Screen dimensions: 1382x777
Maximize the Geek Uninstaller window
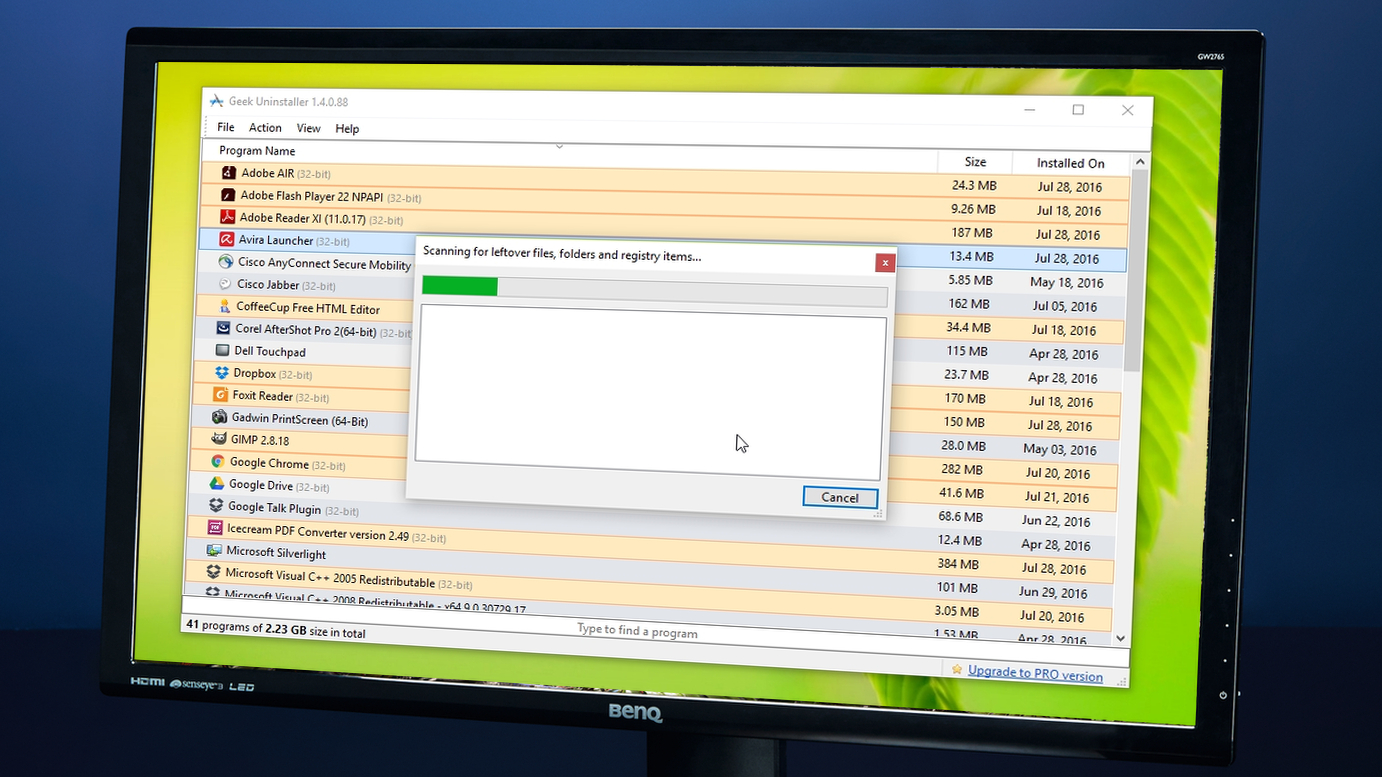pos(1078,110)
